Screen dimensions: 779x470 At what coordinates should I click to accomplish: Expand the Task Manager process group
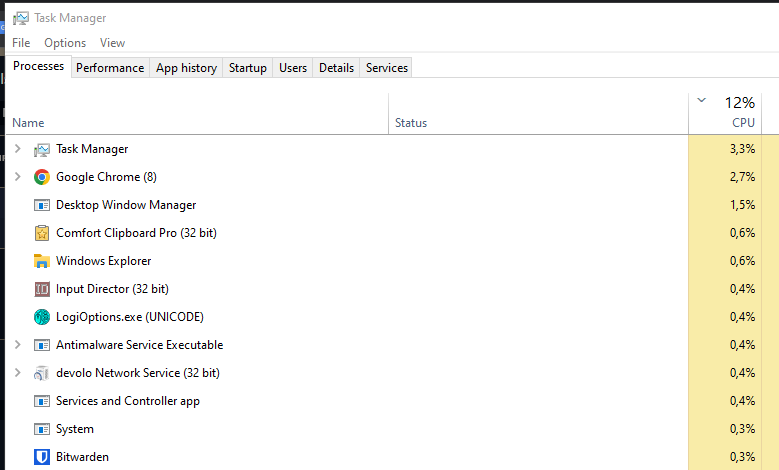tap(16, 149)
